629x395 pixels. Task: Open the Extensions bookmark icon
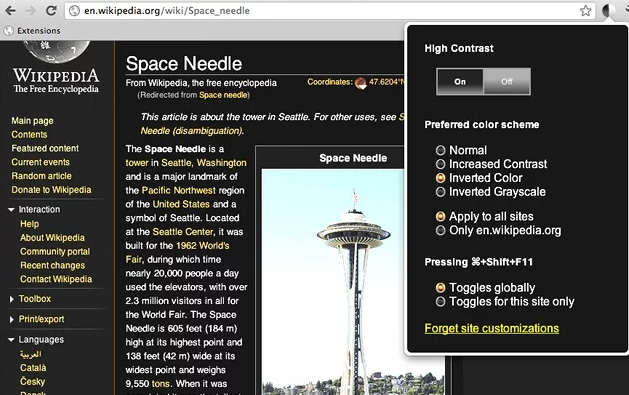8,30
